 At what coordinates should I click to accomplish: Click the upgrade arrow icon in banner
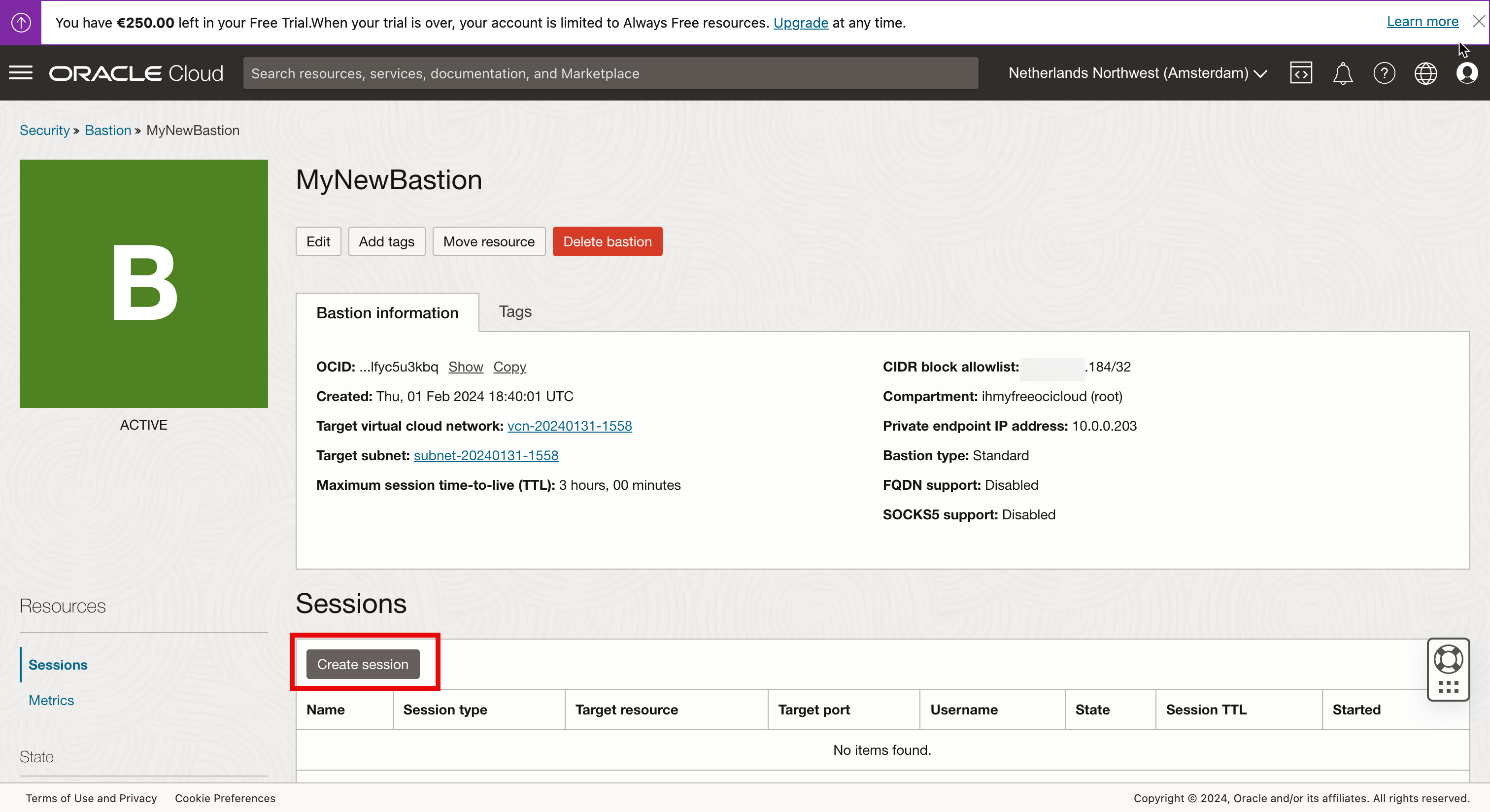(21, 23)
